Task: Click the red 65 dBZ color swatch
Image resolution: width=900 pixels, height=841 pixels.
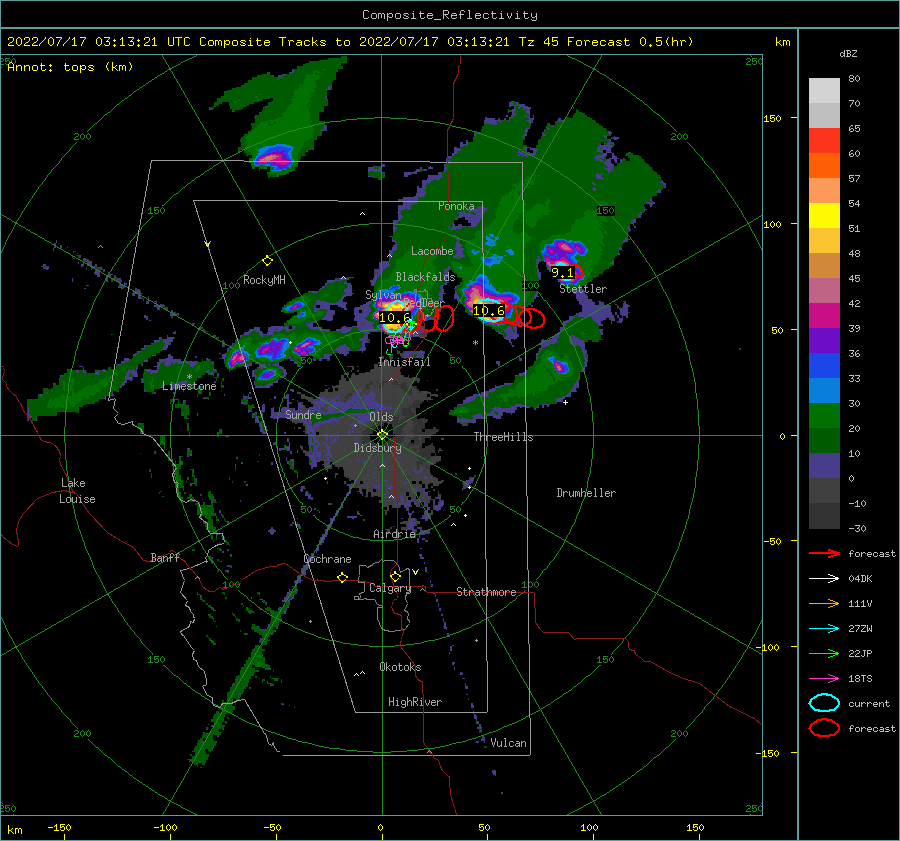Action: click(x=824, y=141)
